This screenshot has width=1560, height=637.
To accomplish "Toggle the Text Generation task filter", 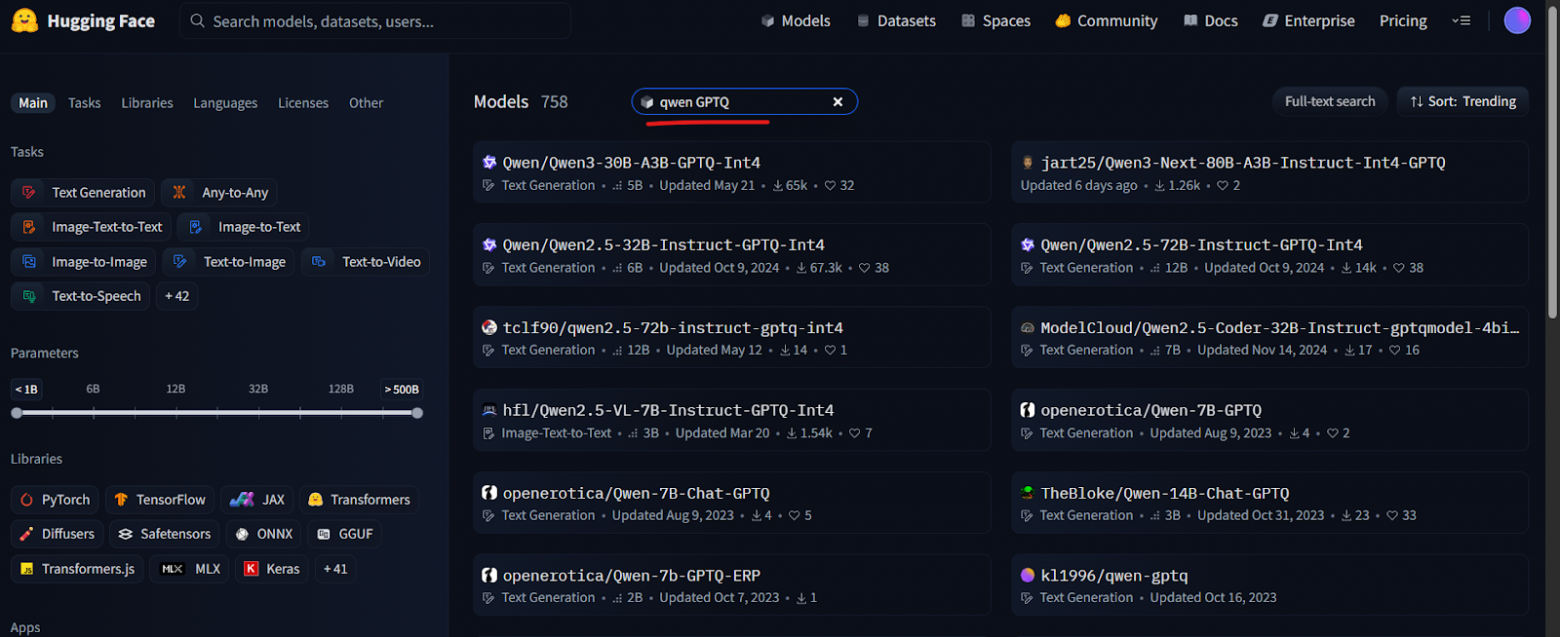I will pyautogui.click(x=84, y=193).
